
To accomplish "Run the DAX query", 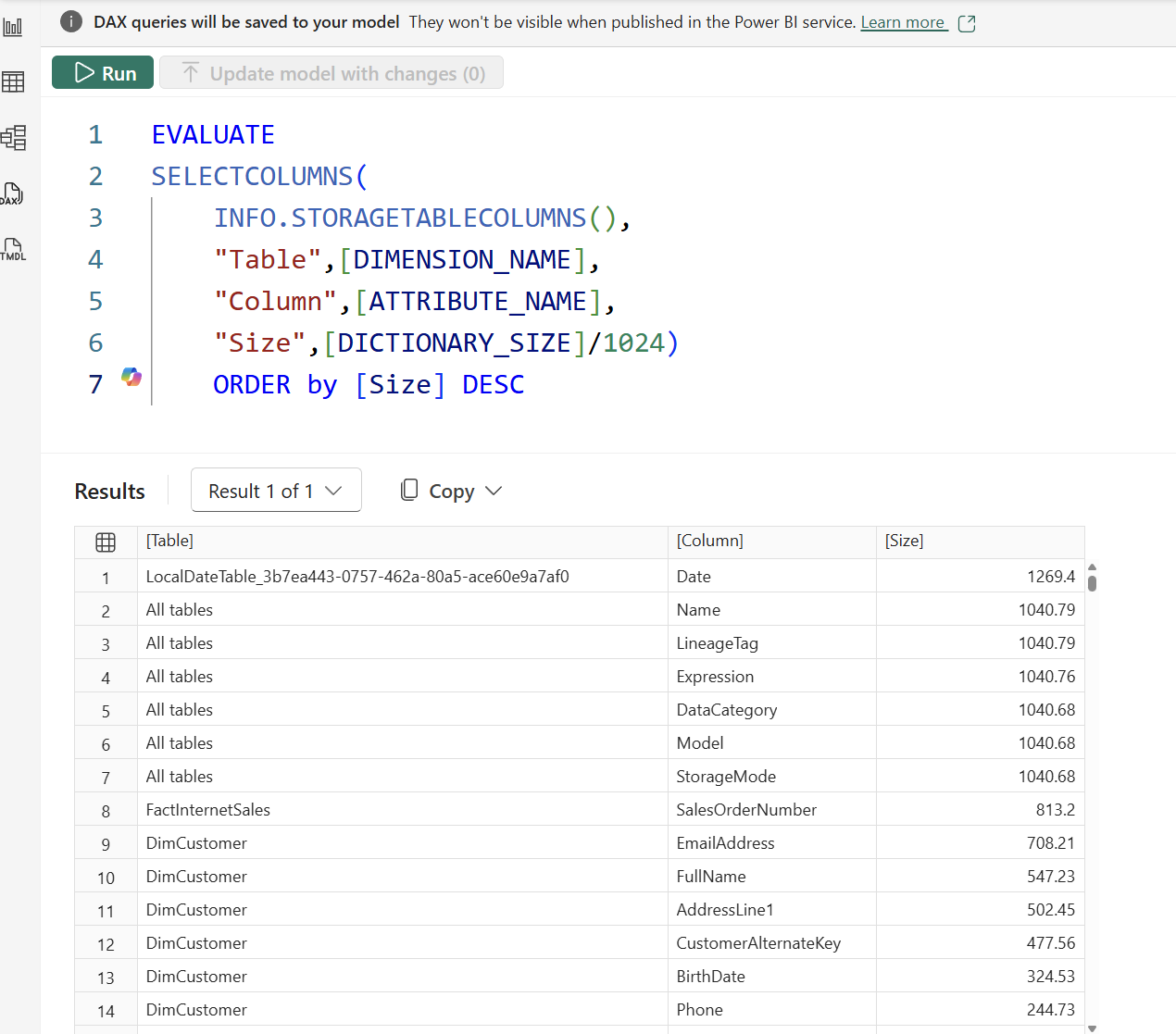I will click(103, 73).
